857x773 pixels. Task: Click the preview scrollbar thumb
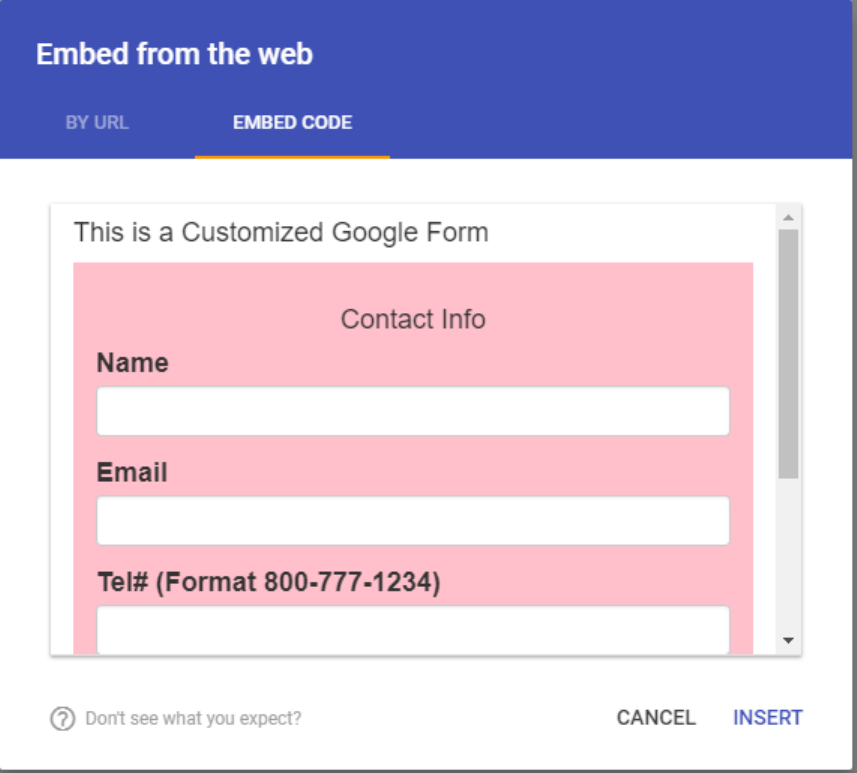tap(788, 354)
